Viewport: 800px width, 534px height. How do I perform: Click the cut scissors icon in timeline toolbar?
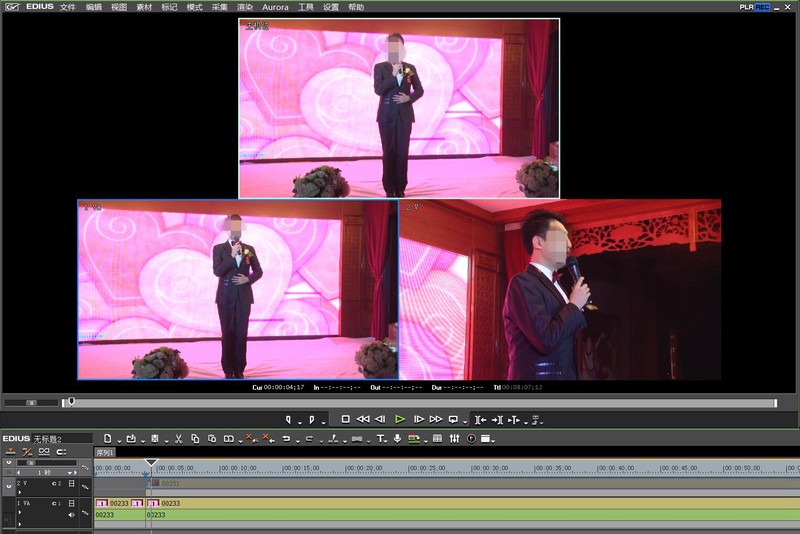(x=178, y=439)
